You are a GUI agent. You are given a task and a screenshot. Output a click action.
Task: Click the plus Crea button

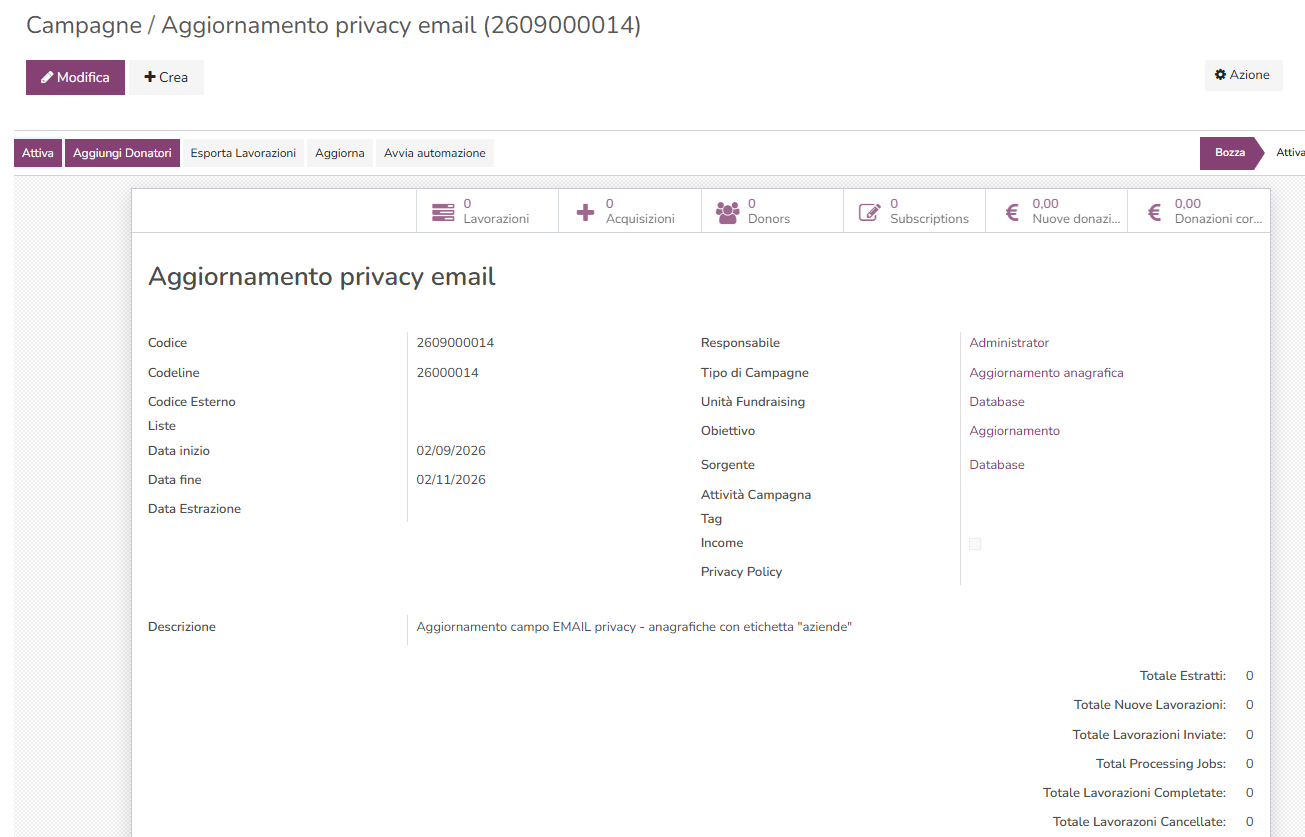click(x=166, y=77)
